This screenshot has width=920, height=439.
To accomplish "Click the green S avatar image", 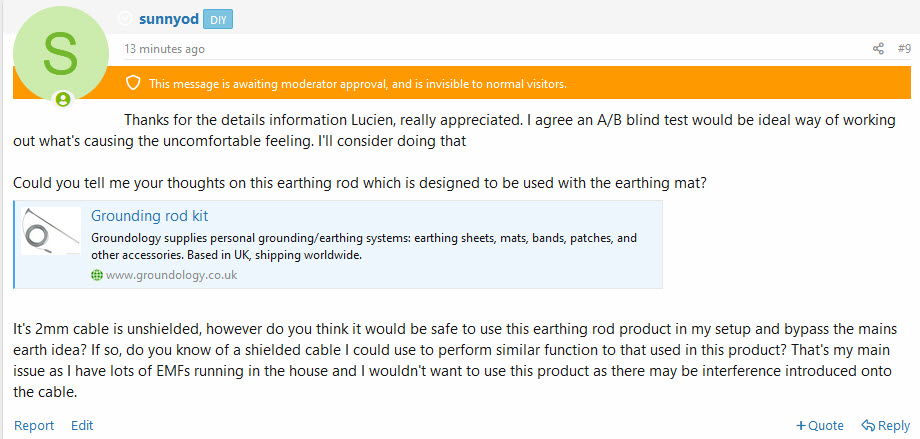I will tap(60, 53).
